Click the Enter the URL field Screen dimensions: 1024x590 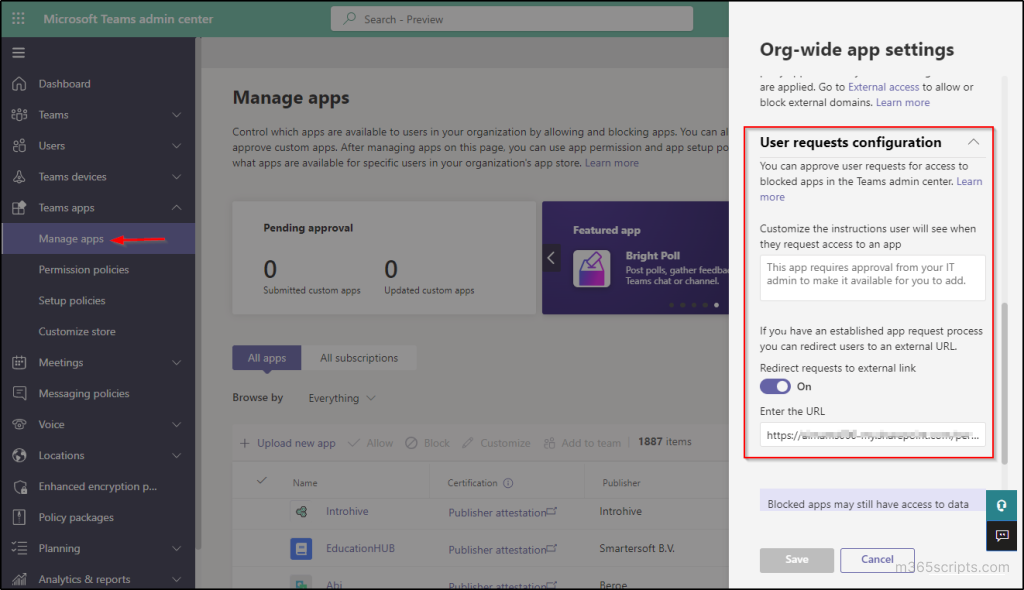coord(871,435)
